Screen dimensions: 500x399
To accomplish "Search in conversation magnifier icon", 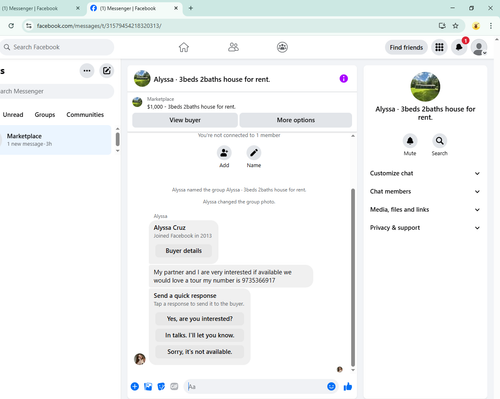I will (440, 141).
